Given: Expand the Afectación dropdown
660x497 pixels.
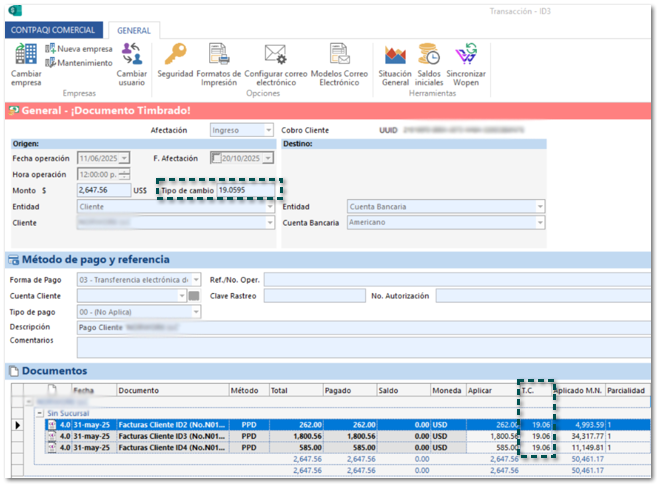Looking at the screenshot, I should 268,130.
